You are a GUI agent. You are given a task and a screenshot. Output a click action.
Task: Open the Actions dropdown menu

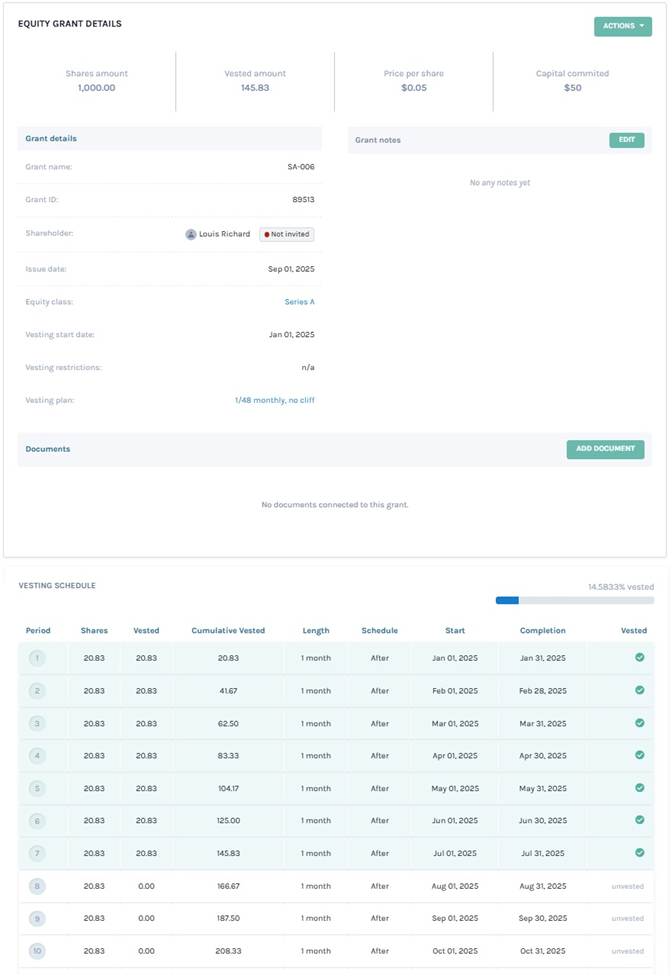click(x=622, y=26)
